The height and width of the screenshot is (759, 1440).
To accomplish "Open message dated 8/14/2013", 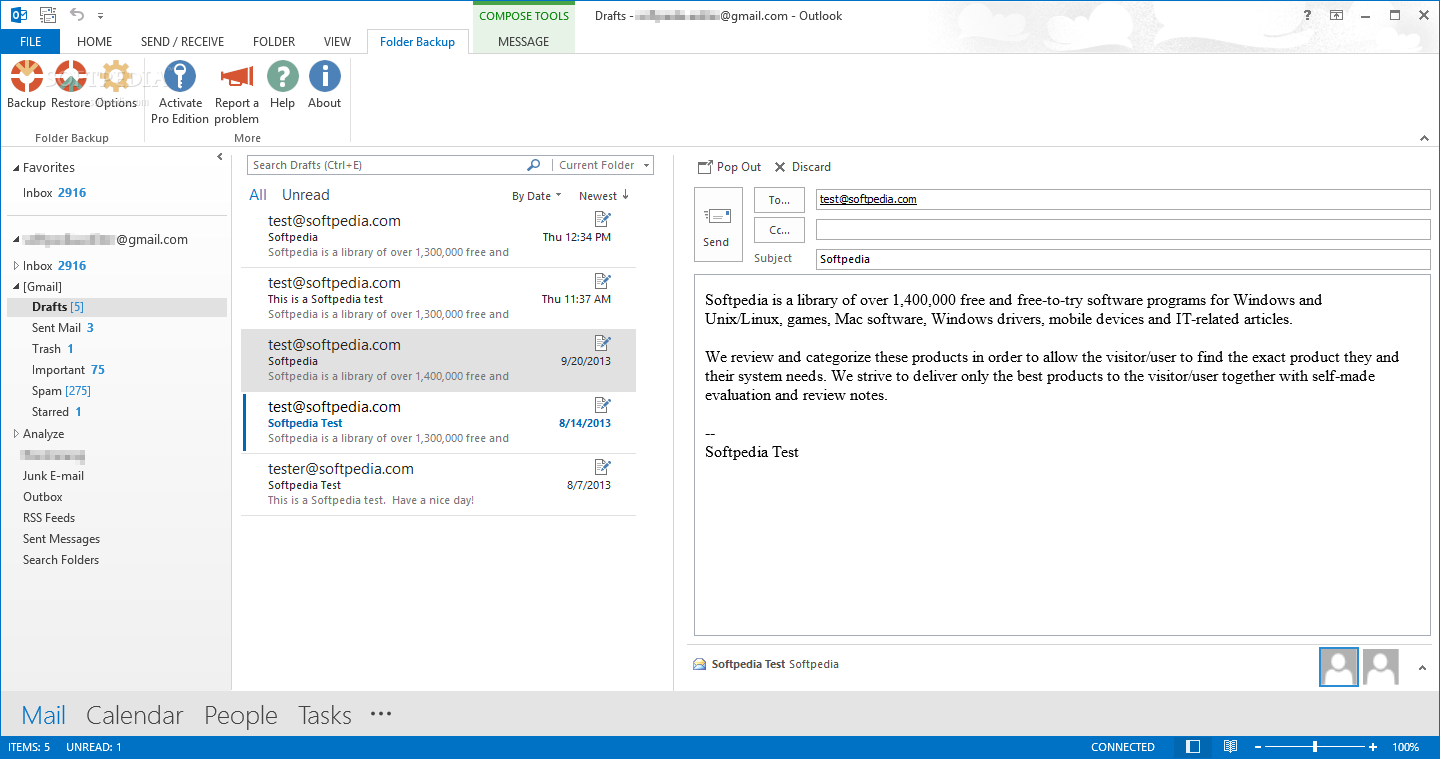I will [x=438, y=423].
